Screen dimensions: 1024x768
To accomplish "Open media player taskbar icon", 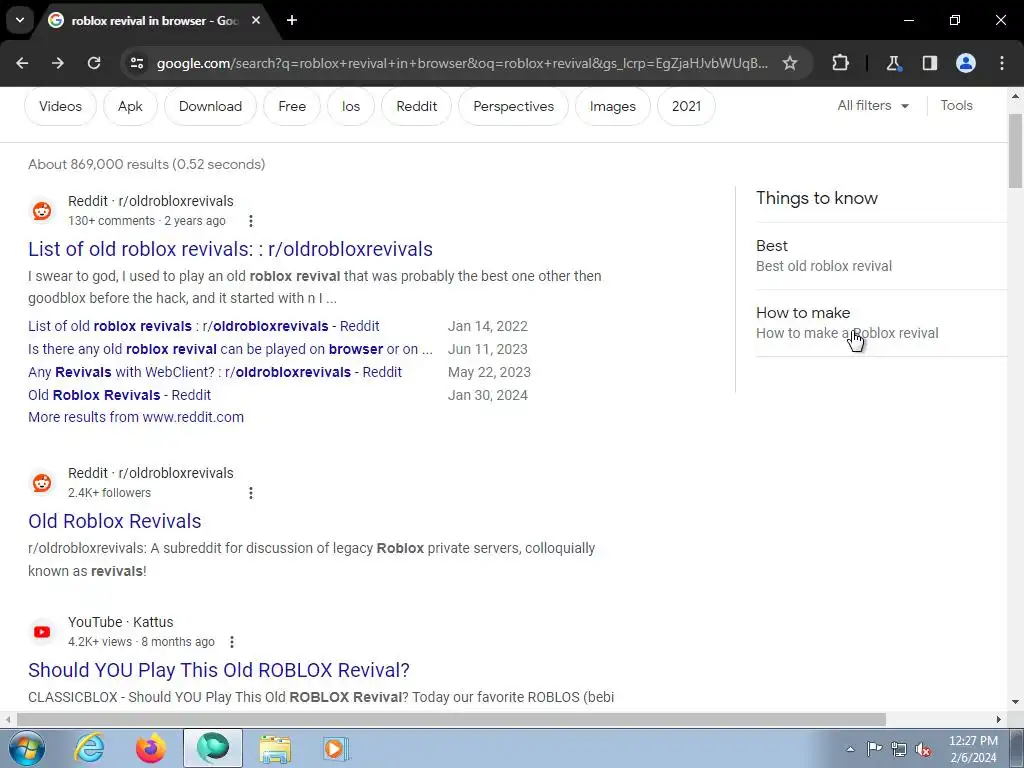I will point(336,748).
